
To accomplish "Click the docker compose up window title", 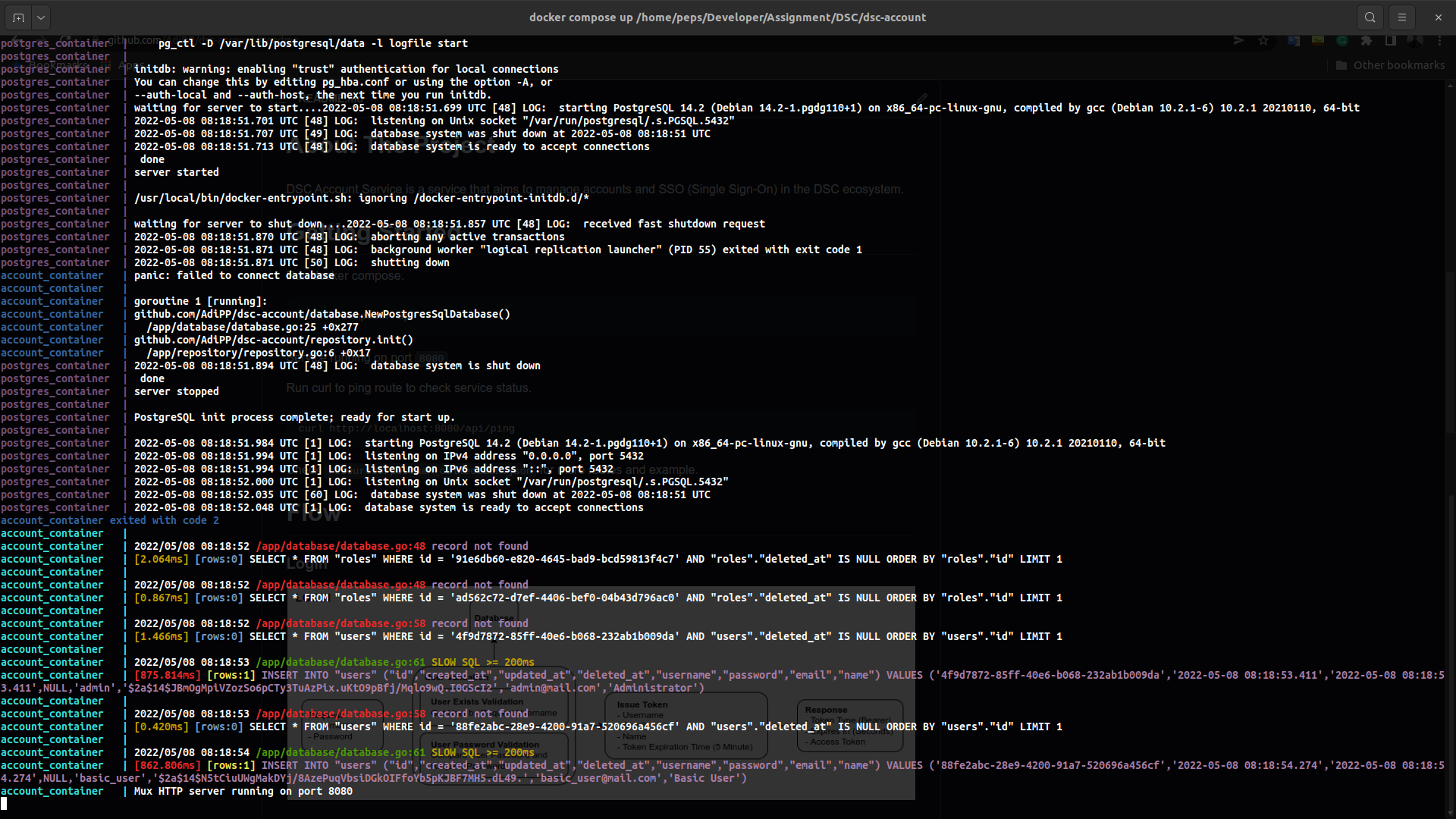I will [x=727, y=17].
